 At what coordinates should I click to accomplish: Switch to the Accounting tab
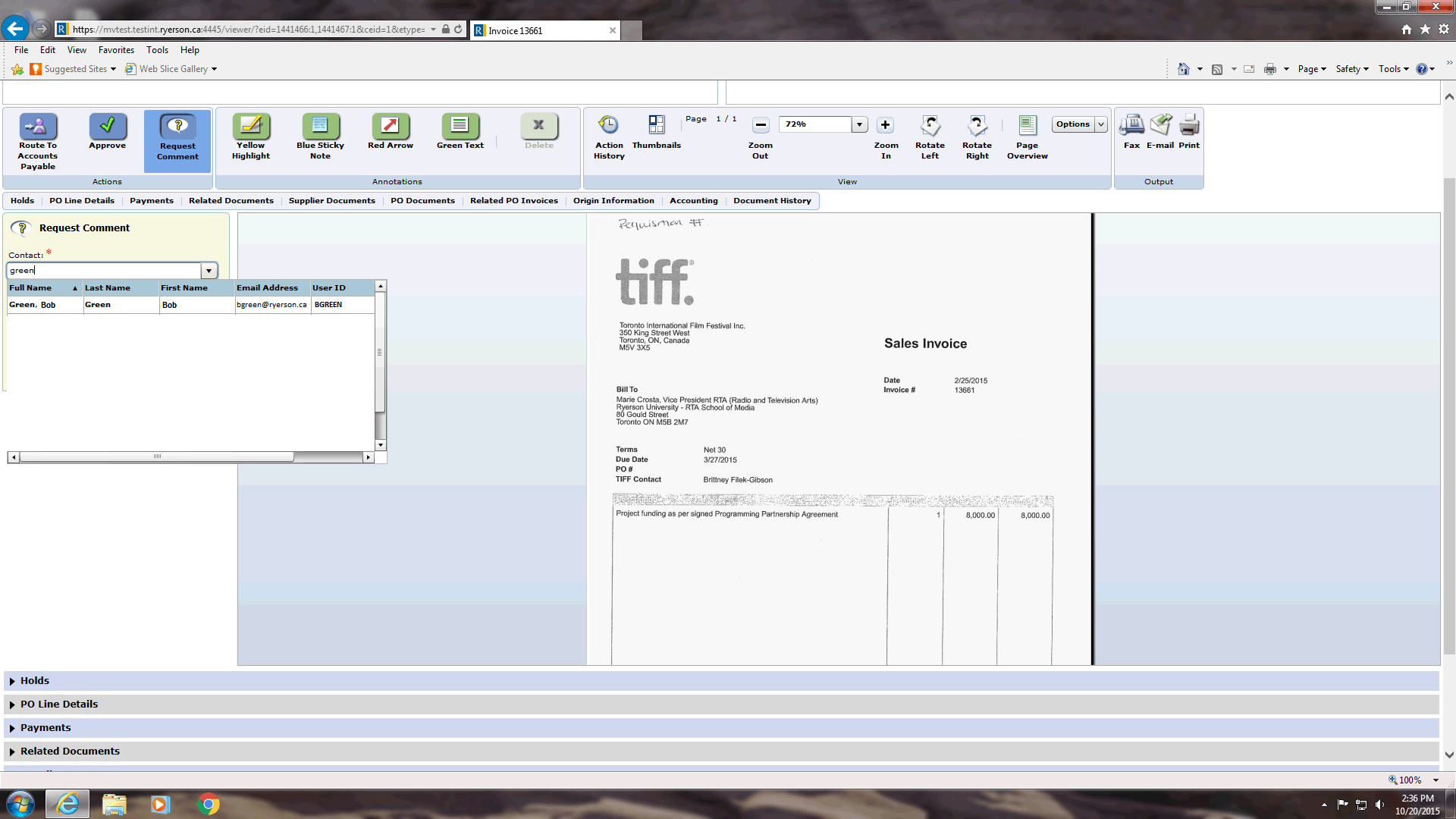tap(693, 201)
